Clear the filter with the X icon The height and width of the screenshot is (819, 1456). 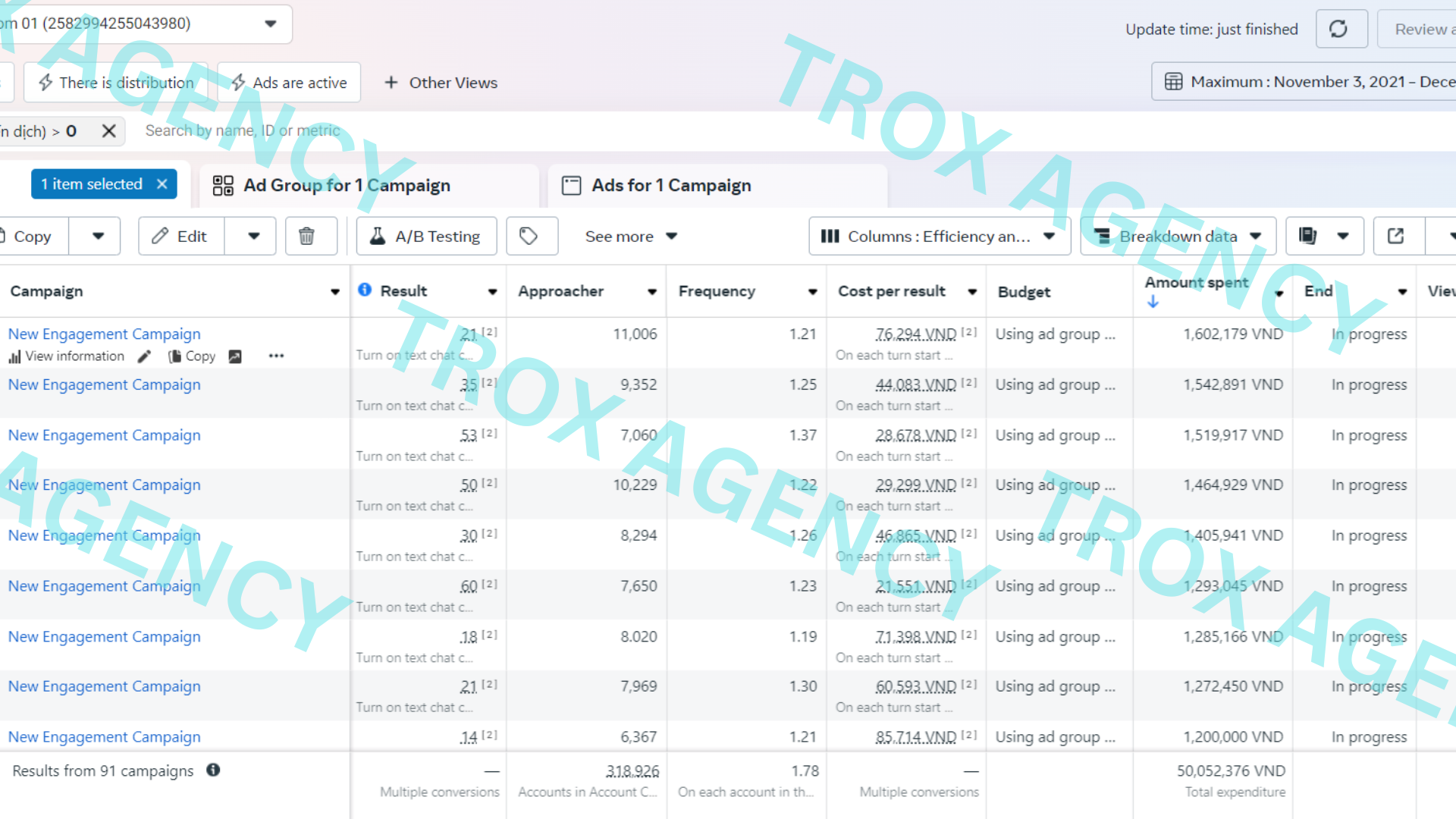(x=108, y=131)
